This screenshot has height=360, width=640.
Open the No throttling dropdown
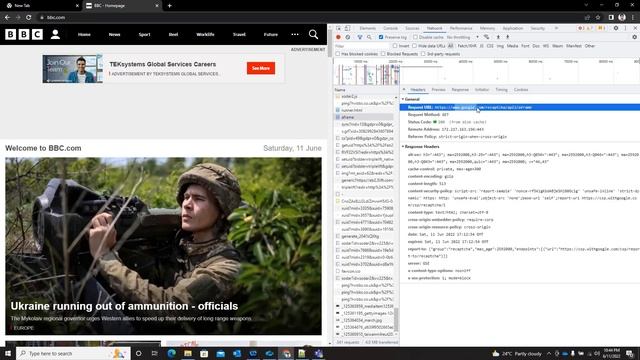[x=463, y=37]
